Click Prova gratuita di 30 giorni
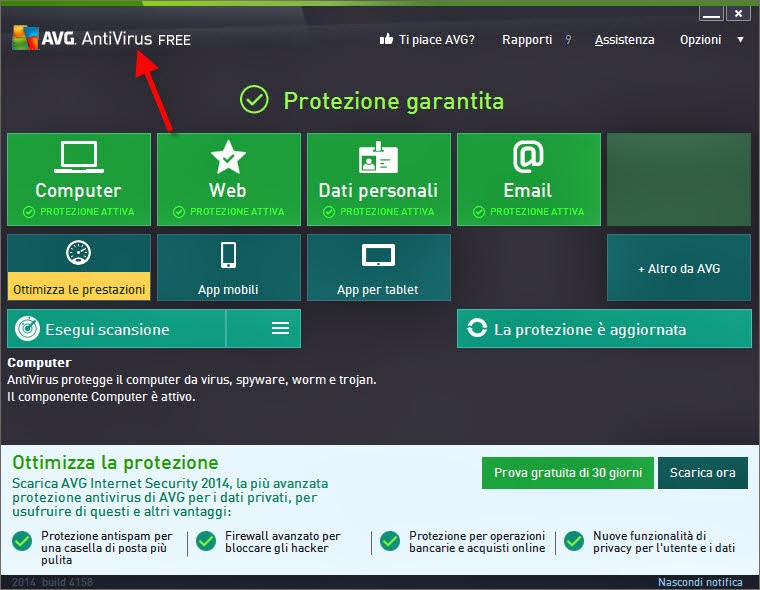The image size is (760, 590). pos(568,473)
